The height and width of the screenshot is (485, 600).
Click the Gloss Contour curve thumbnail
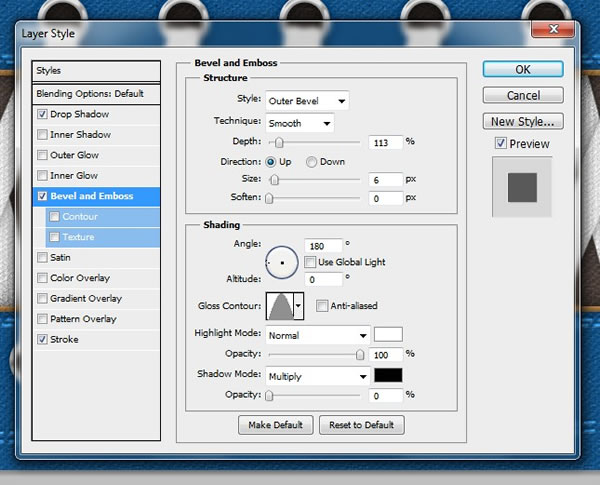click(280, 306)
